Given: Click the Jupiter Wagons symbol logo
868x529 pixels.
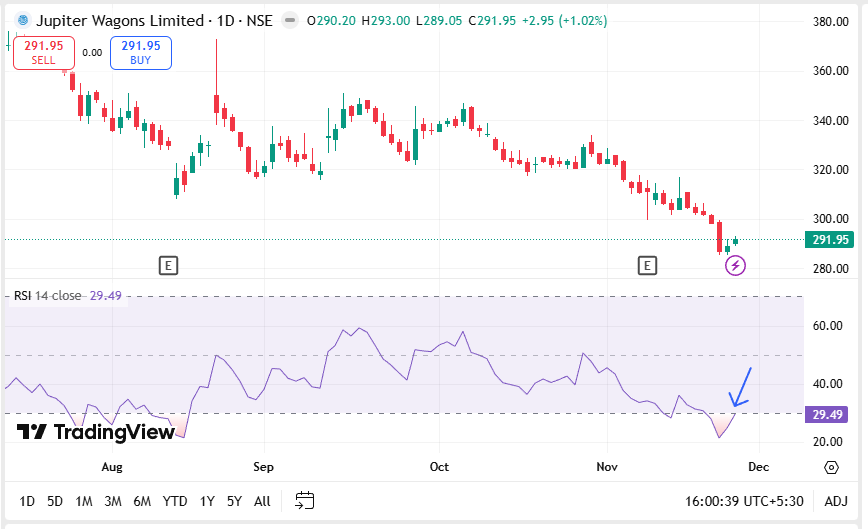Looking at the screenshot, I should pyautogui.click(x=21, y=20).
